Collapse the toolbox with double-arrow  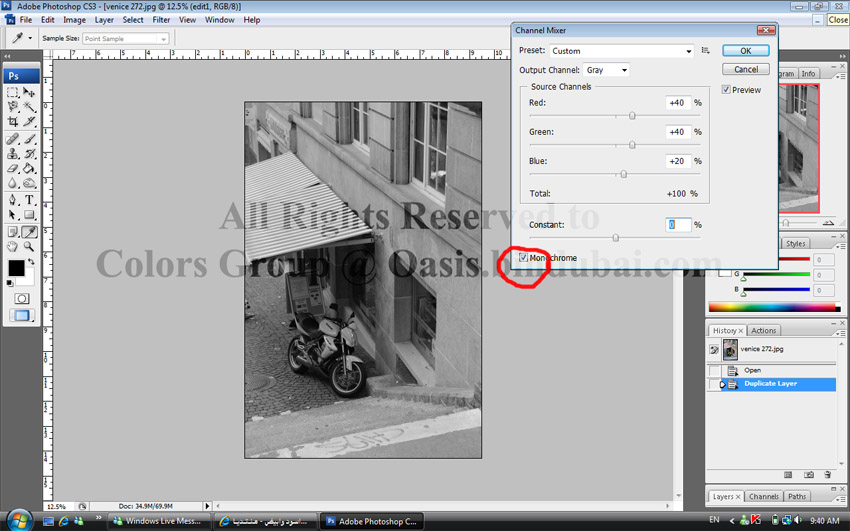pyautogui.click(x=8, y=56)
